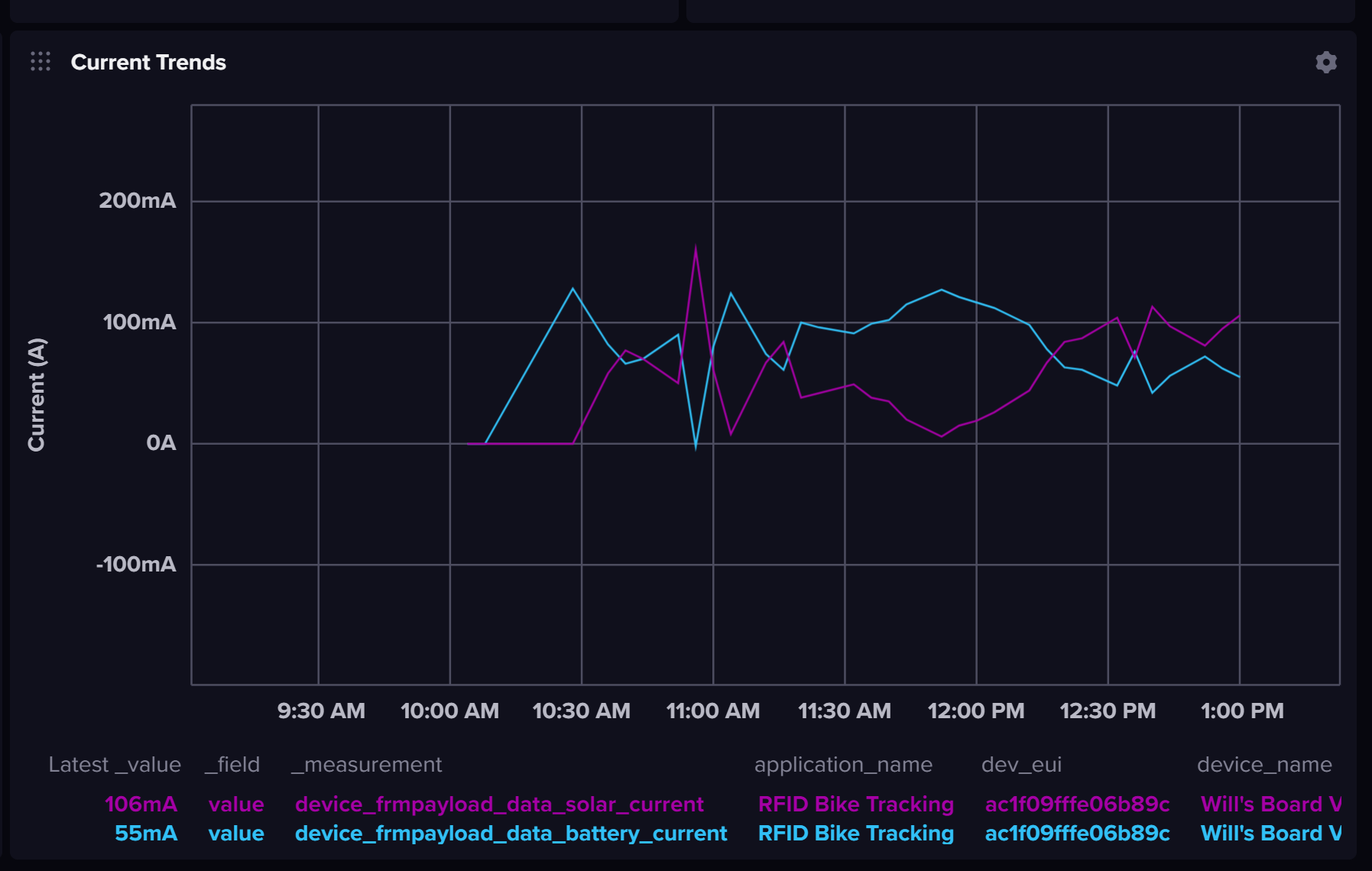Open the panel settings gear icon
Image resolution: width=1372 pixels, height=871 pixels.
(1326, 61)
